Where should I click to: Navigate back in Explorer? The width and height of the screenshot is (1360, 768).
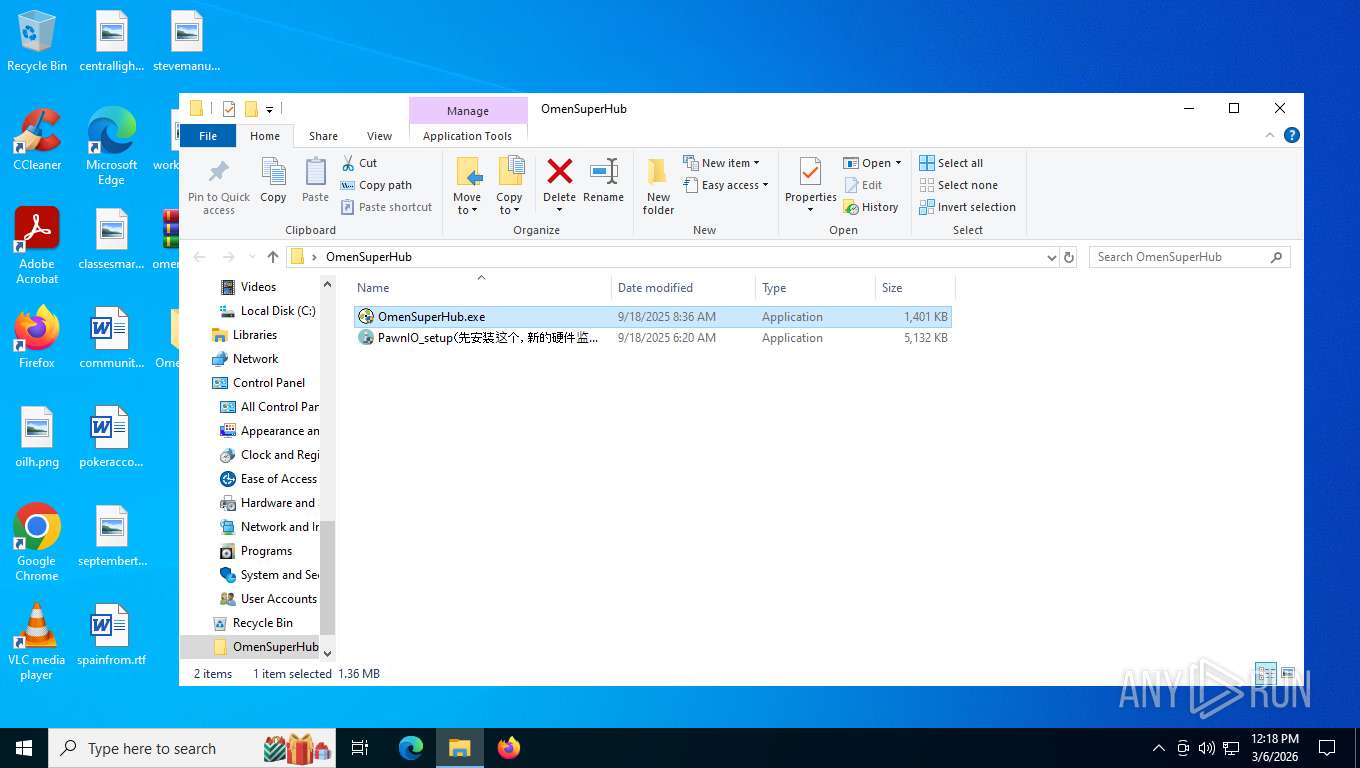tap(199, 257)
